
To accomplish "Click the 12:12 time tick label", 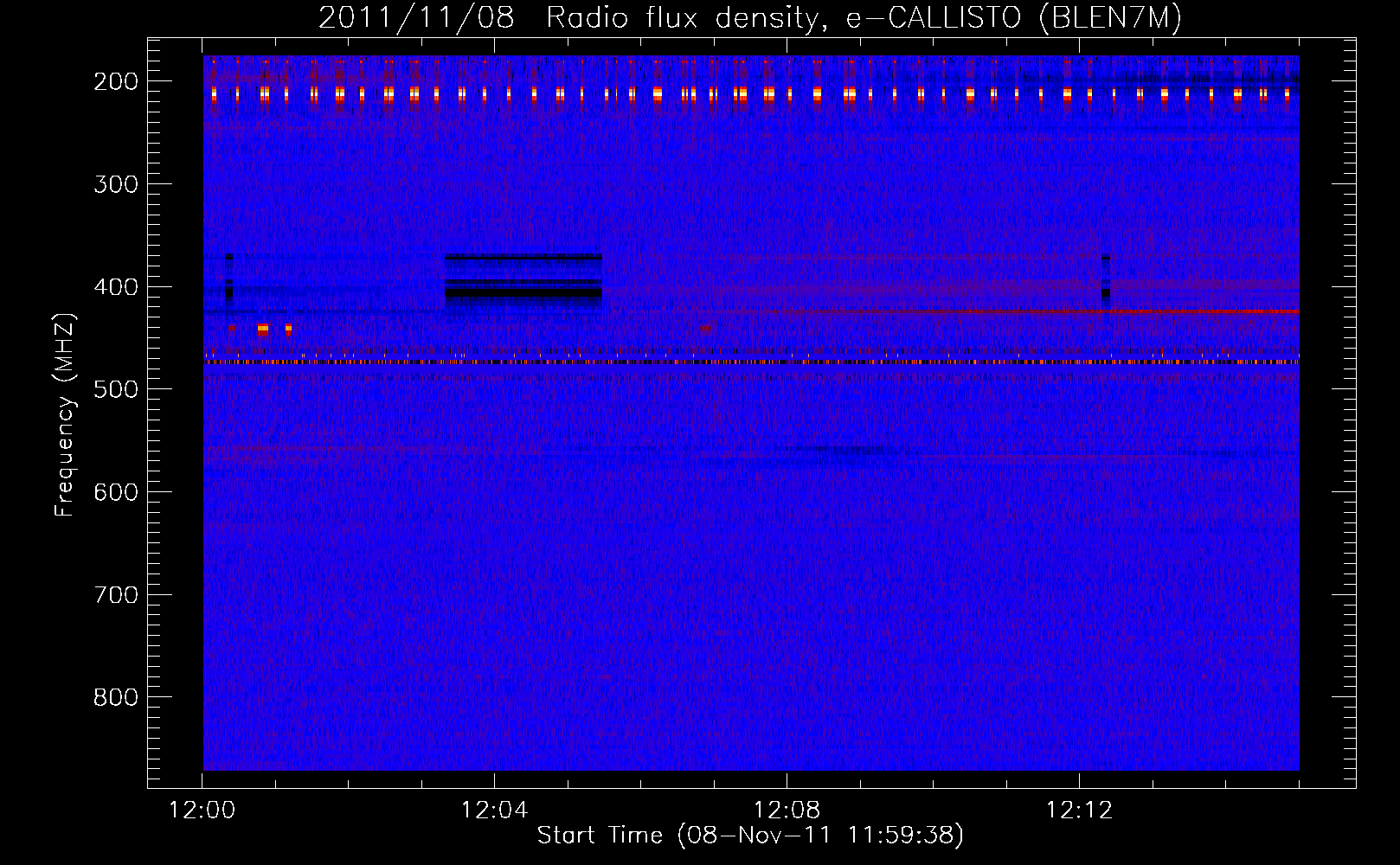I will (x=1079, y=810).
